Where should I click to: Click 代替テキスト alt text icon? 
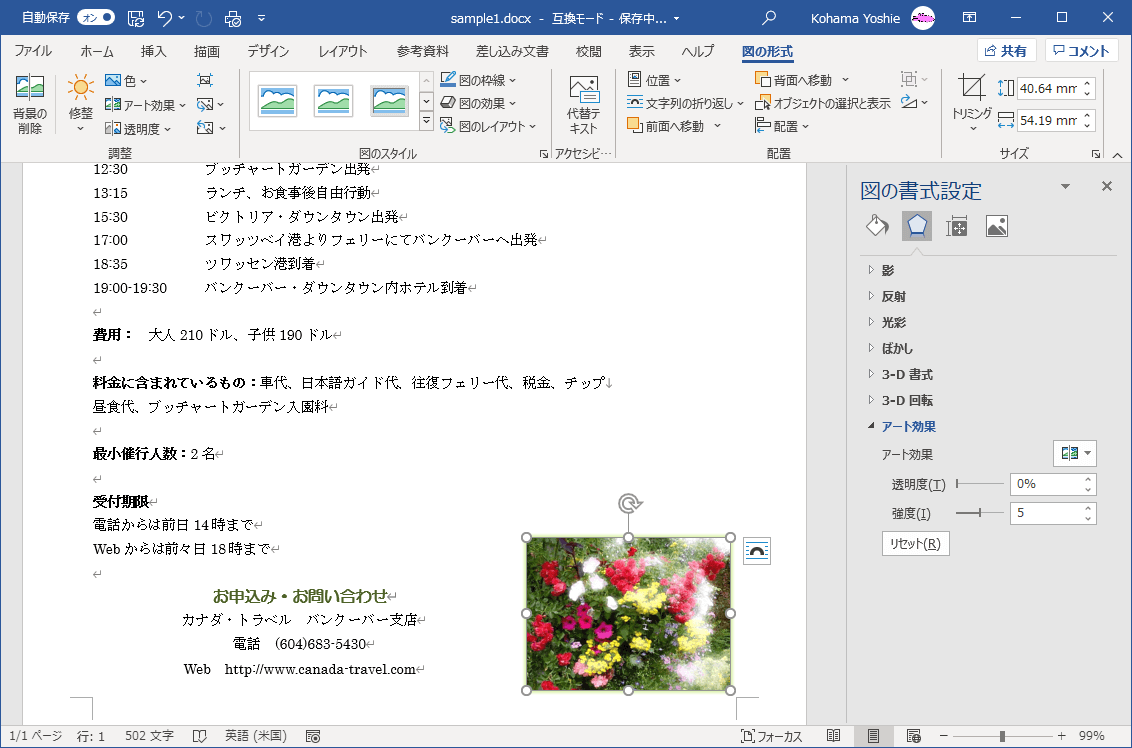[x=583, y=105]
